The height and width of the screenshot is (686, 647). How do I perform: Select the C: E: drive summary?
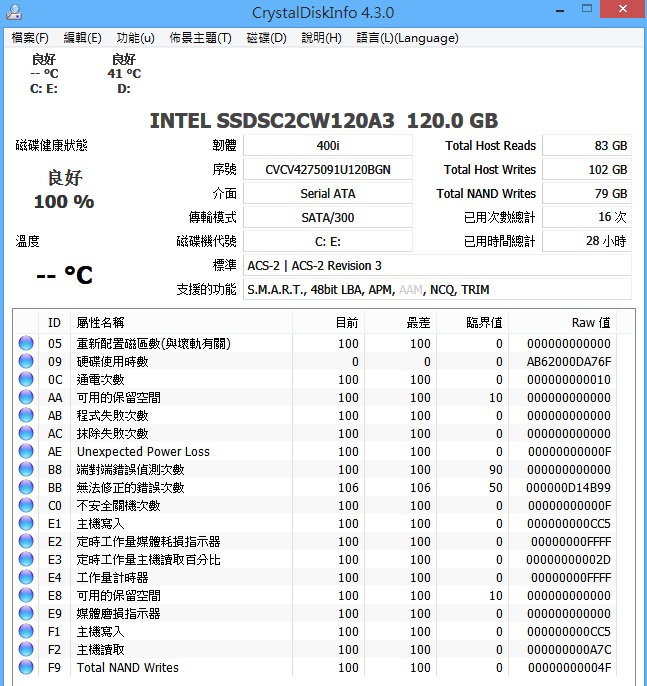44,74
